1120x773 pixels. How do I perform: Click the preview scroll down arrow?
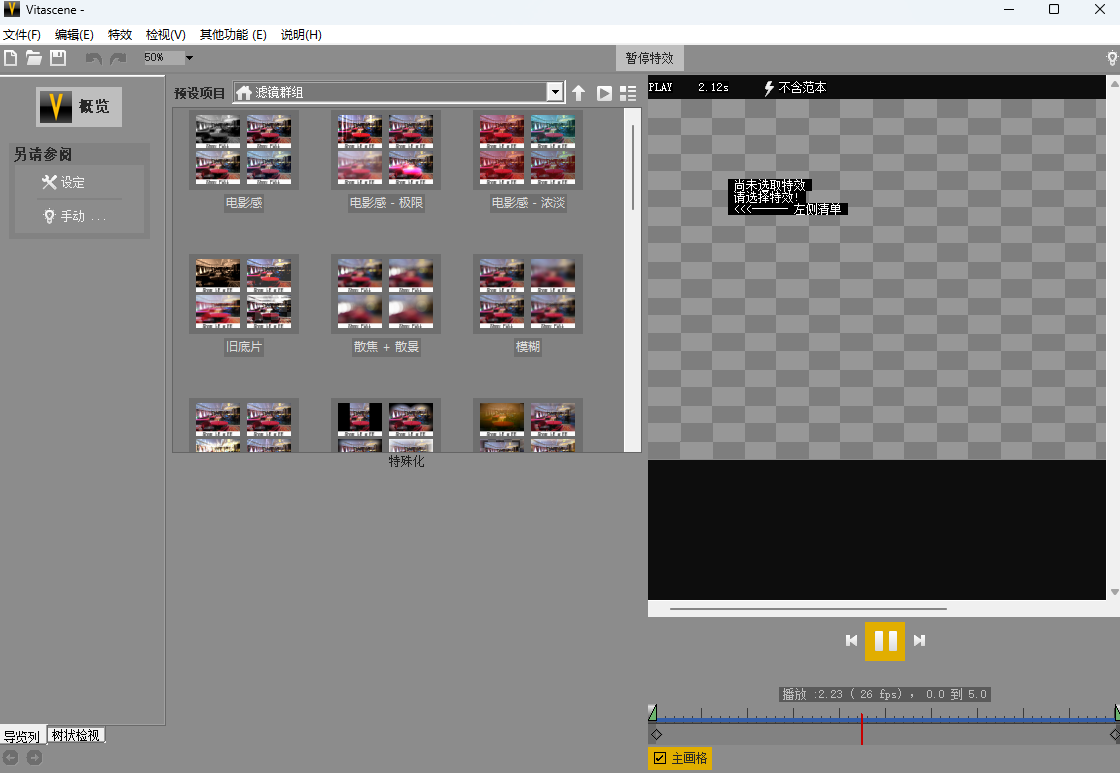1114,592
